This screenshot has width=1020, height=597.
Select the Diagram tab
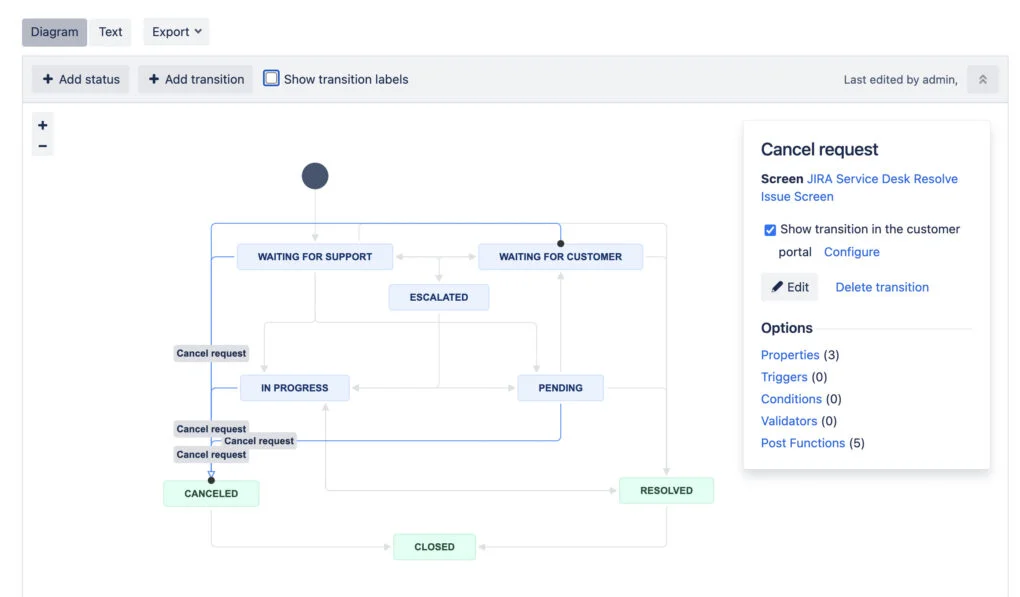54,32
